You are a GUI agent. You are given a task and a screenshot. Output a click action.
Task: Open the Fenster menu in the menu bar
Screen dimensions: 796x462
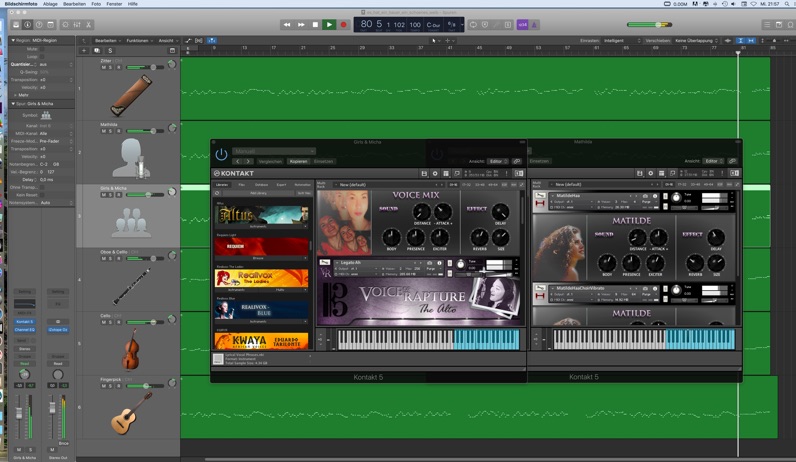coord(114,4)
